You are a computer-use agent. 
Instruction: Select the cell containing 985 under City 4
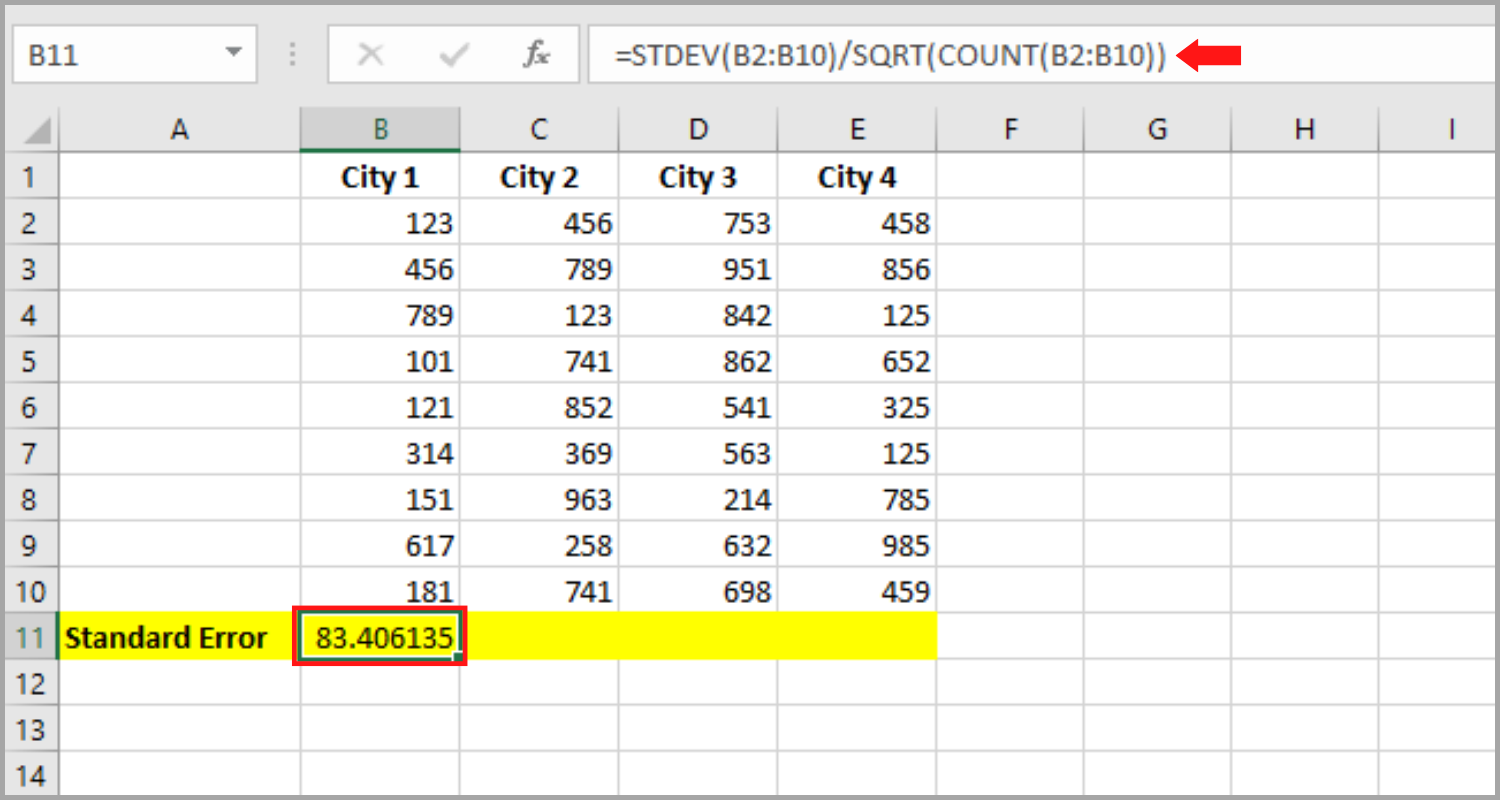click(x=856, y=545)
